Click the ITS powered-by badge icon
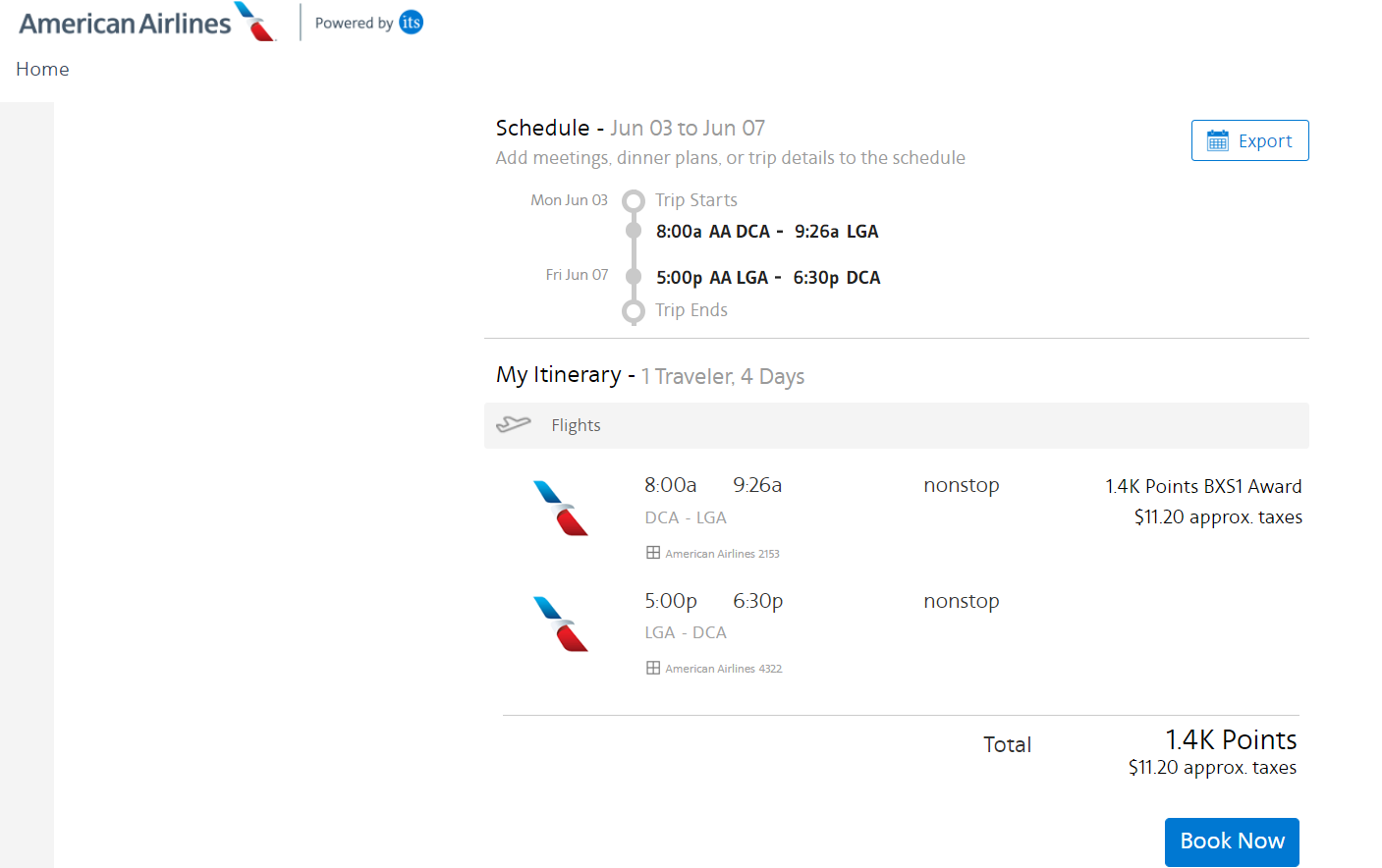 [x=412, y=22]
